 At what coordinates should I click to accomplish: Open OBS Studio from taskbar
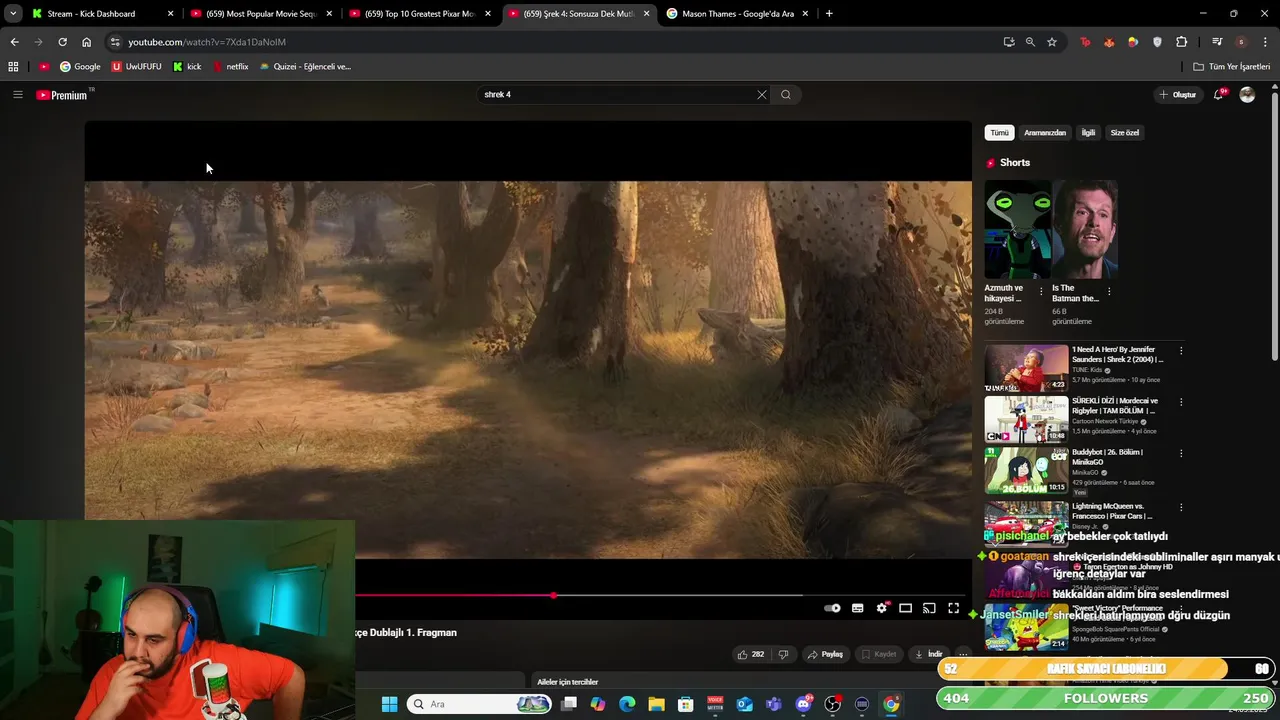[833, 704]
